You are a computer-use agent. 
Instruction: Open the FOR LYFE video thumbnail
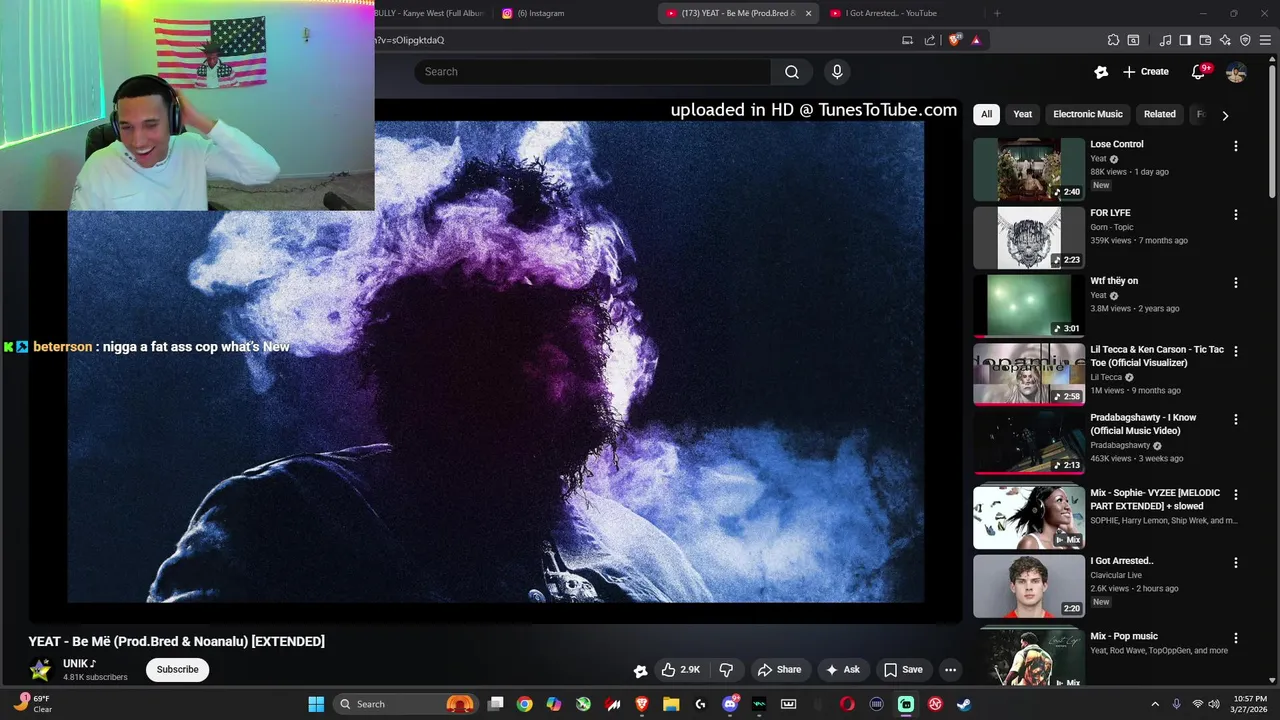[x=1029, y=238]
